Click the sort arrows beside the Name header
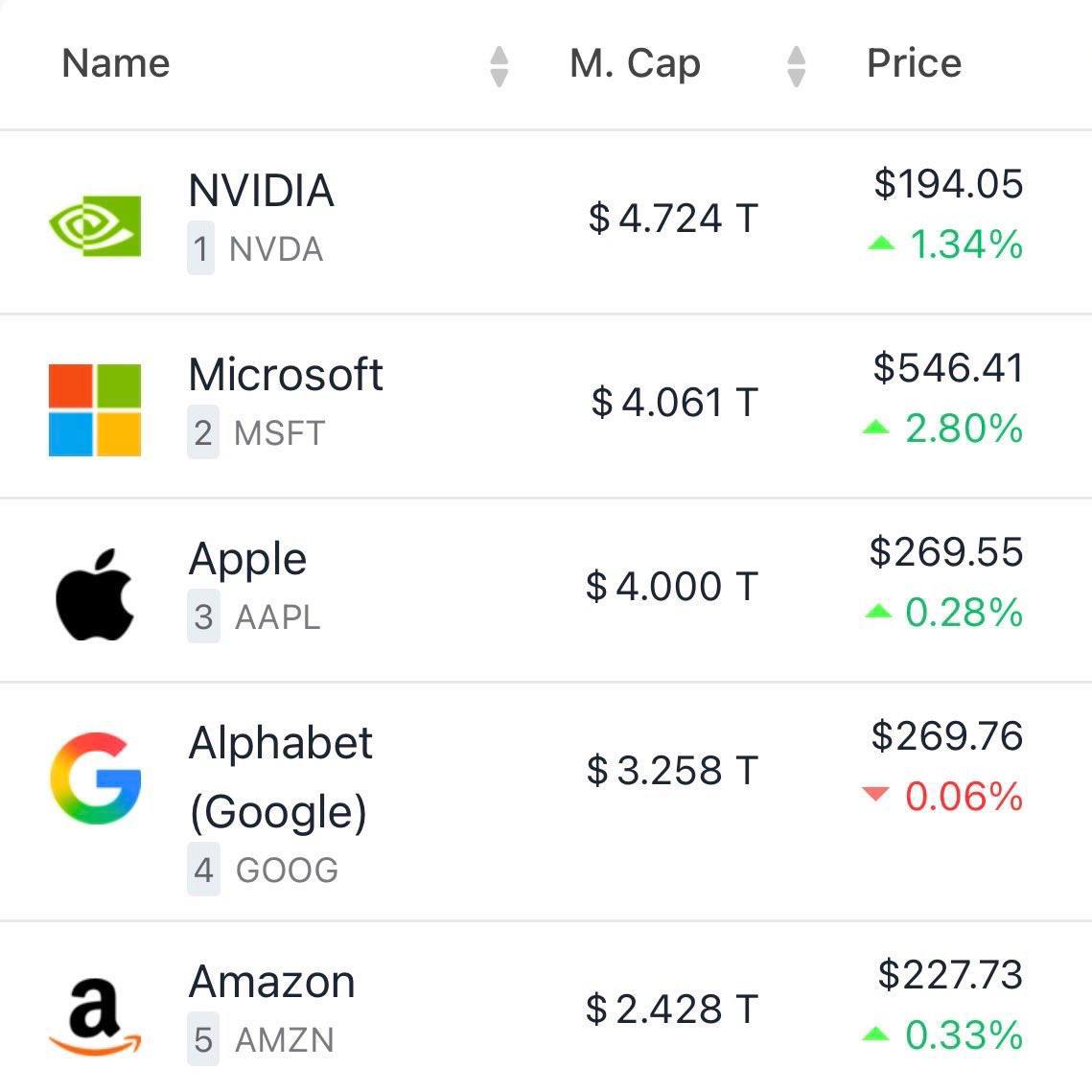 coord(500,64)
